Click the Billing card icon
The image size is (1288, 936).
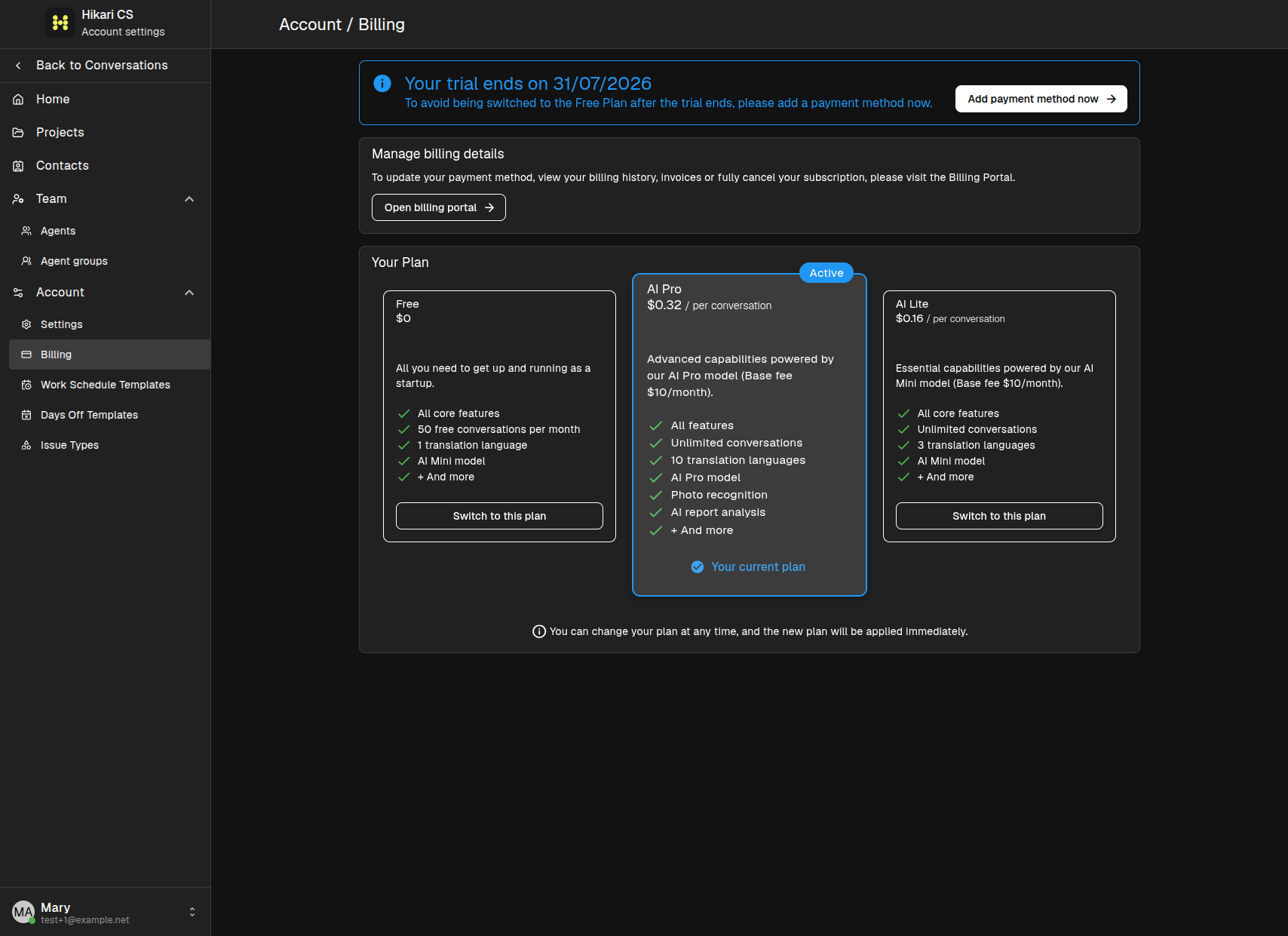pyautogui.click(x=26, y=354)
